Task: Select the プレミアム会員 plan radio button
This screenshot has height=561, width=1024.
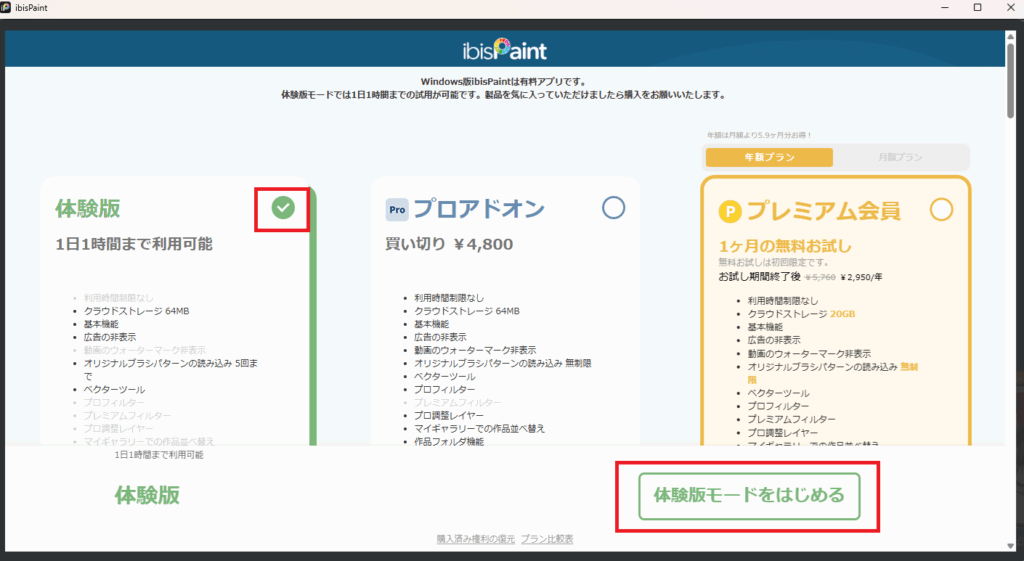Action: pos(941,210)
